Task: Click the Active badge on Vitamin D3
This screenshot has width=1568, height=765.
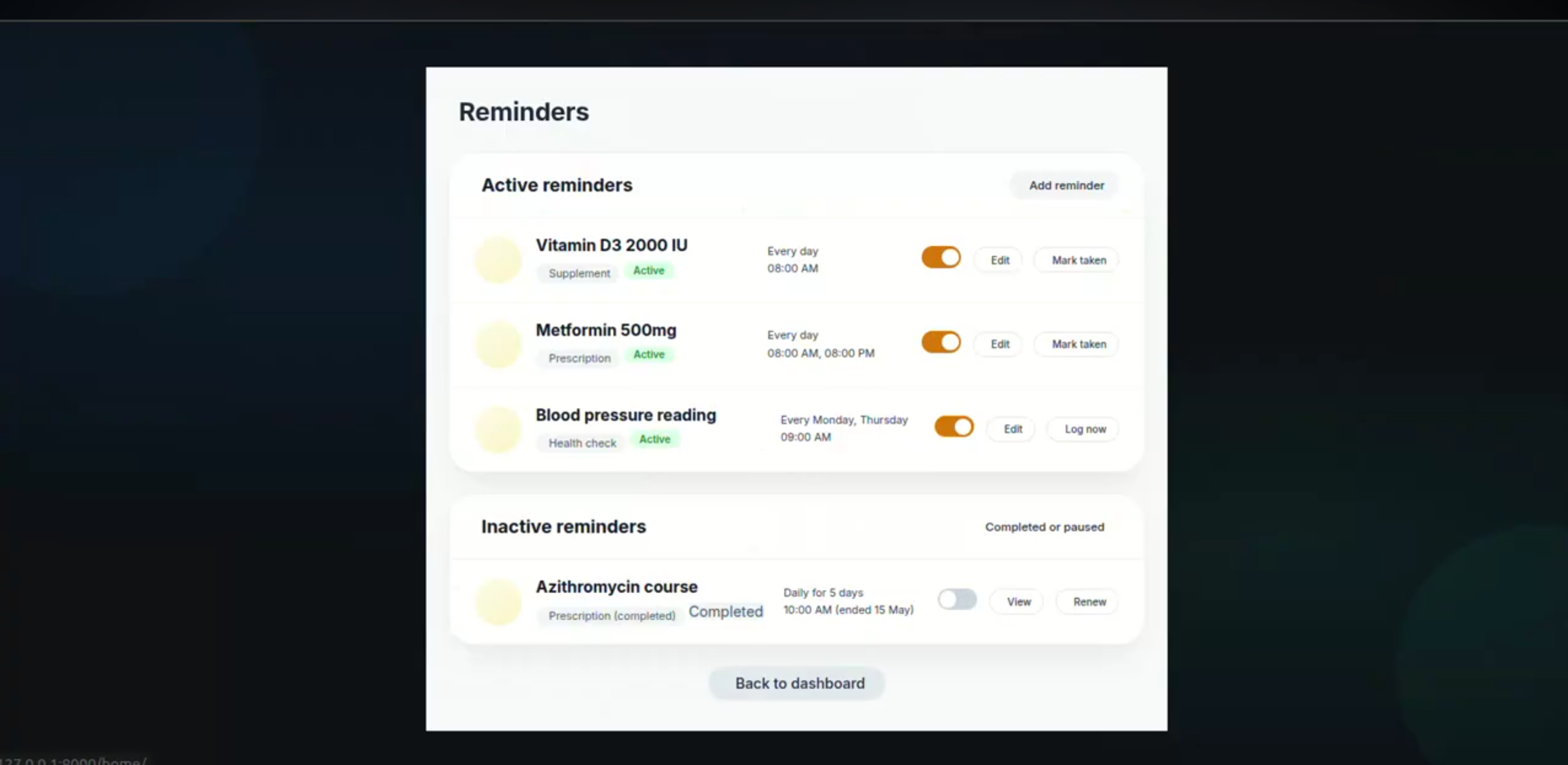Action: pos(648,271)
